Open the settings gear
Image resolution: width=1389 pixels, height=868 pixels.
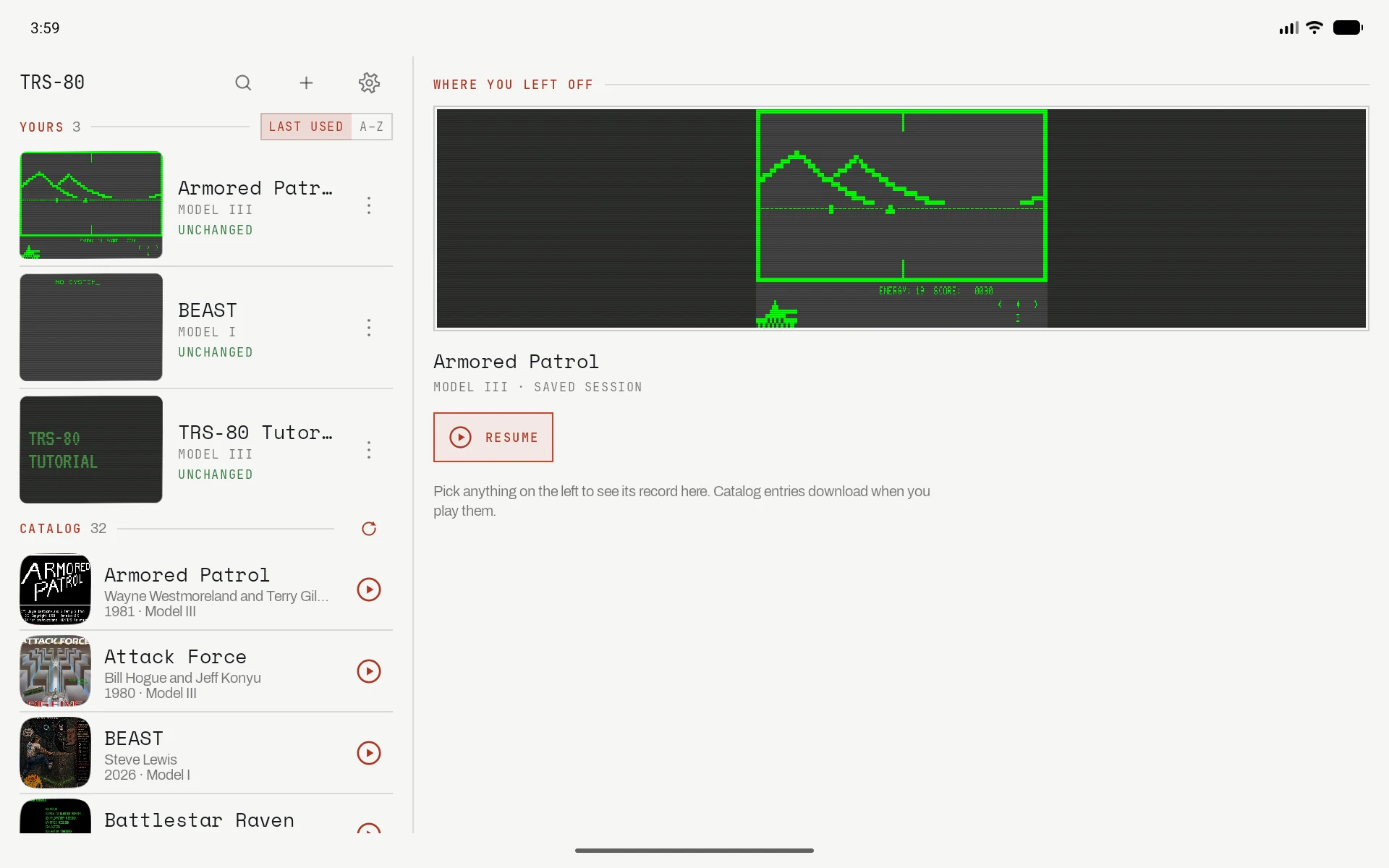[369, 82]
